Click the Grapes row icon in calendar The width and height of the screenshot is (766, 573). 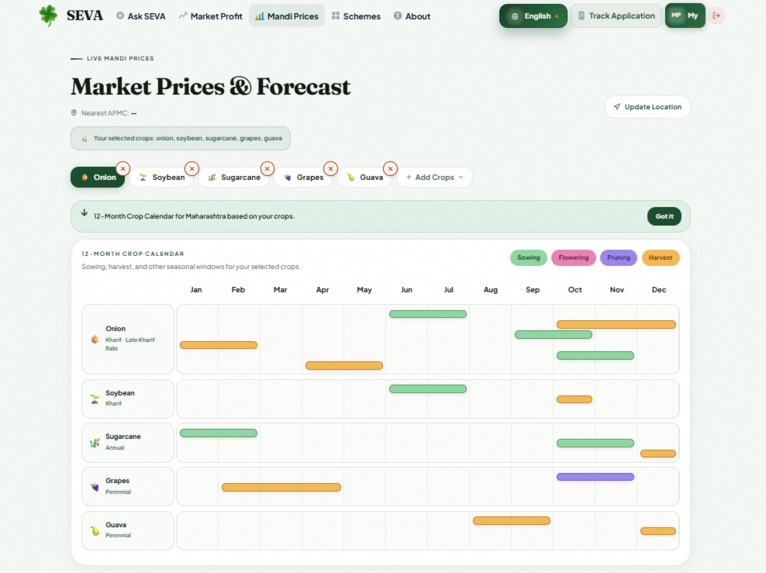point(95,487)
